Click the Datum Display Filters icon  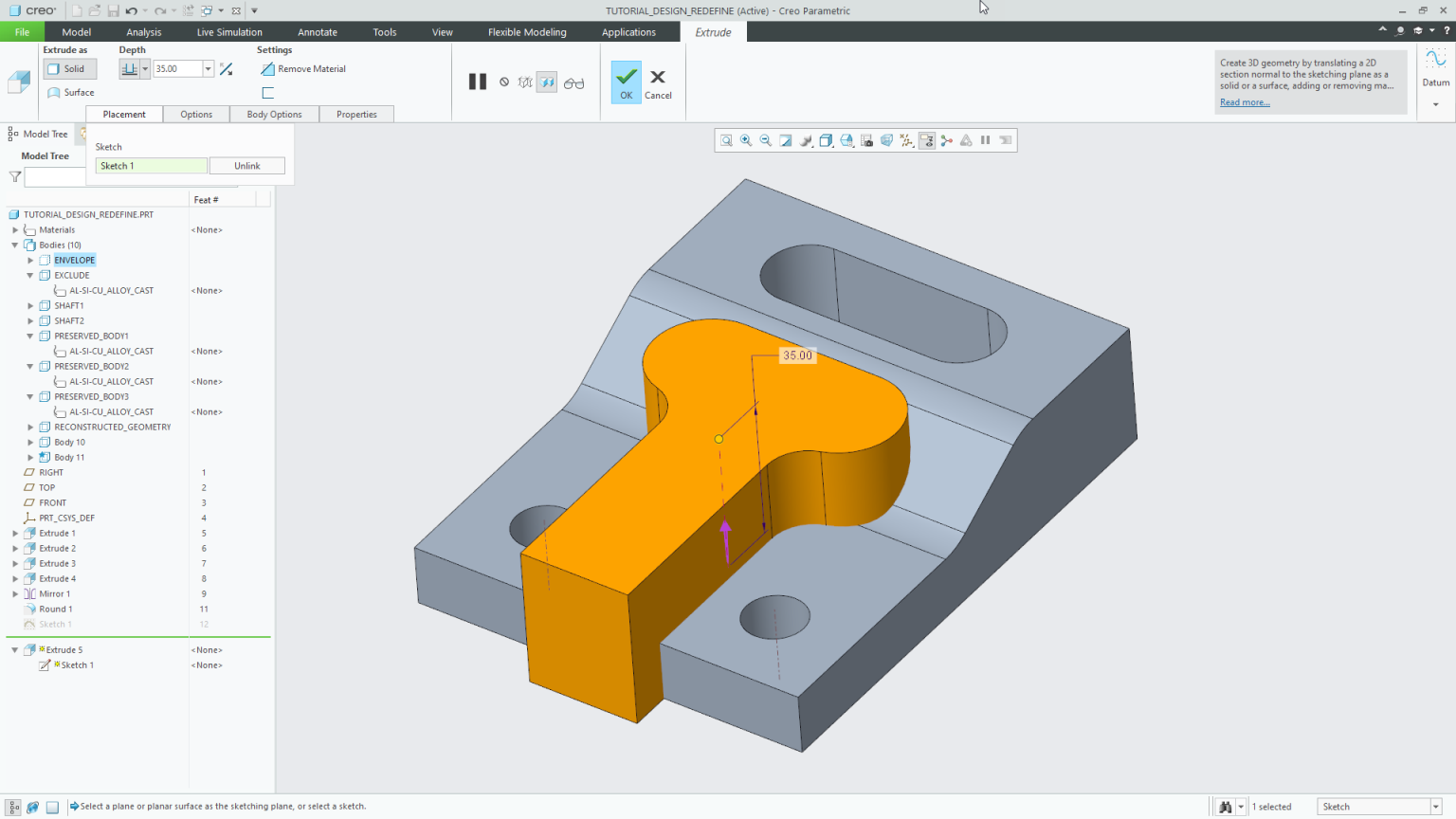pyautogui.click(x=906, y=139)
